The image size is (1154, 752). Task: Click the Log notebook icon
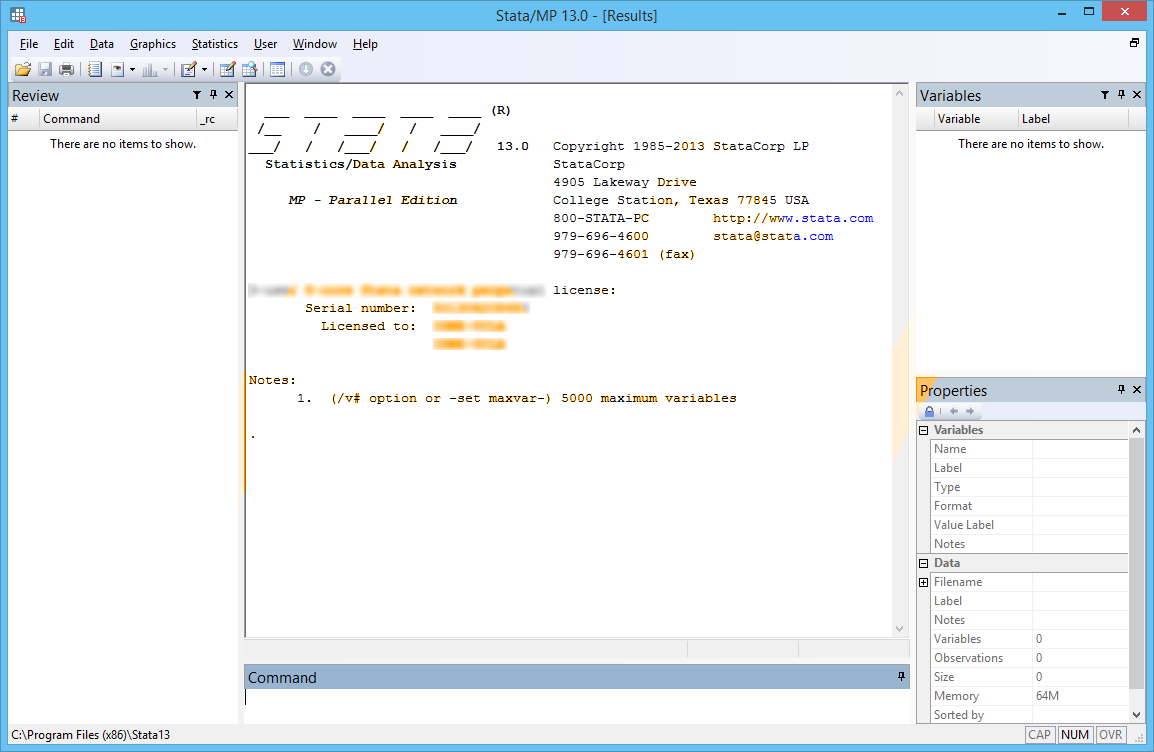[x=94, y=69]
